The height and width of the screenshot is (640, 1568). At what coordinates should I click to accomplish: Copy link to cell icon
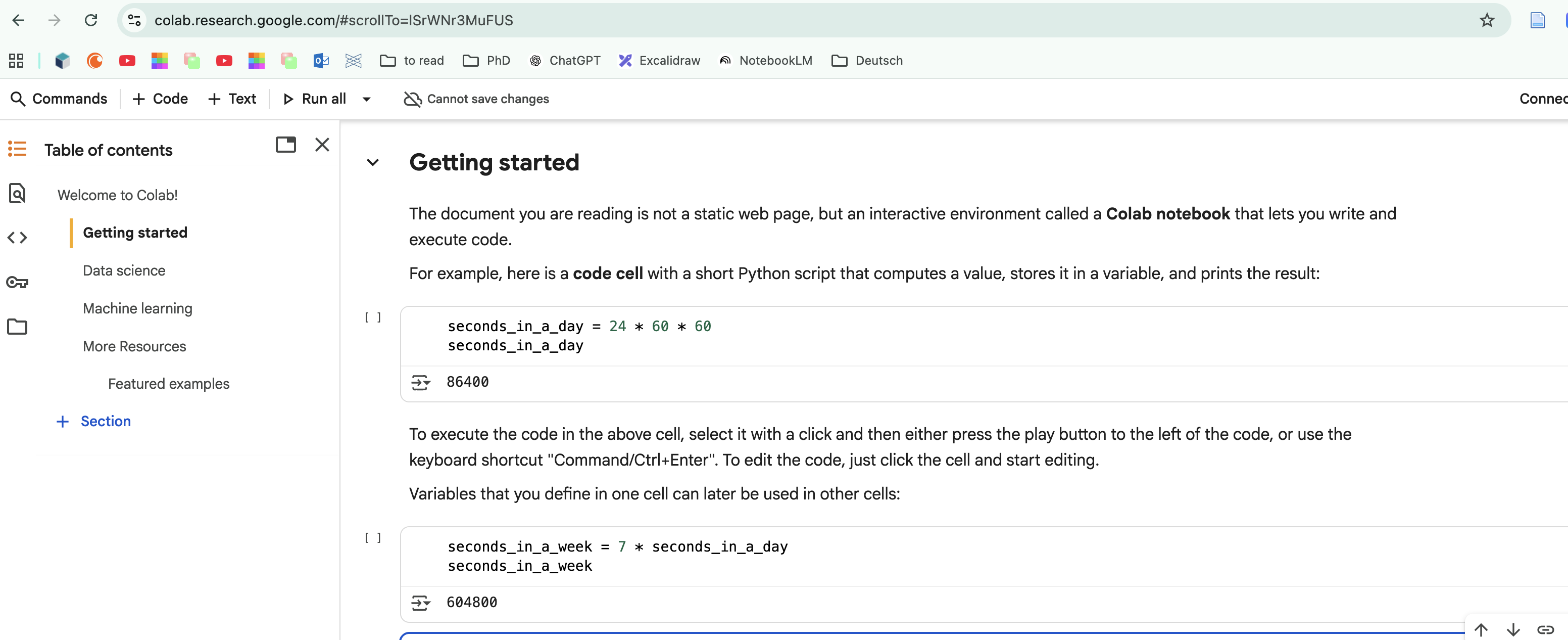tap(1545, 629)
